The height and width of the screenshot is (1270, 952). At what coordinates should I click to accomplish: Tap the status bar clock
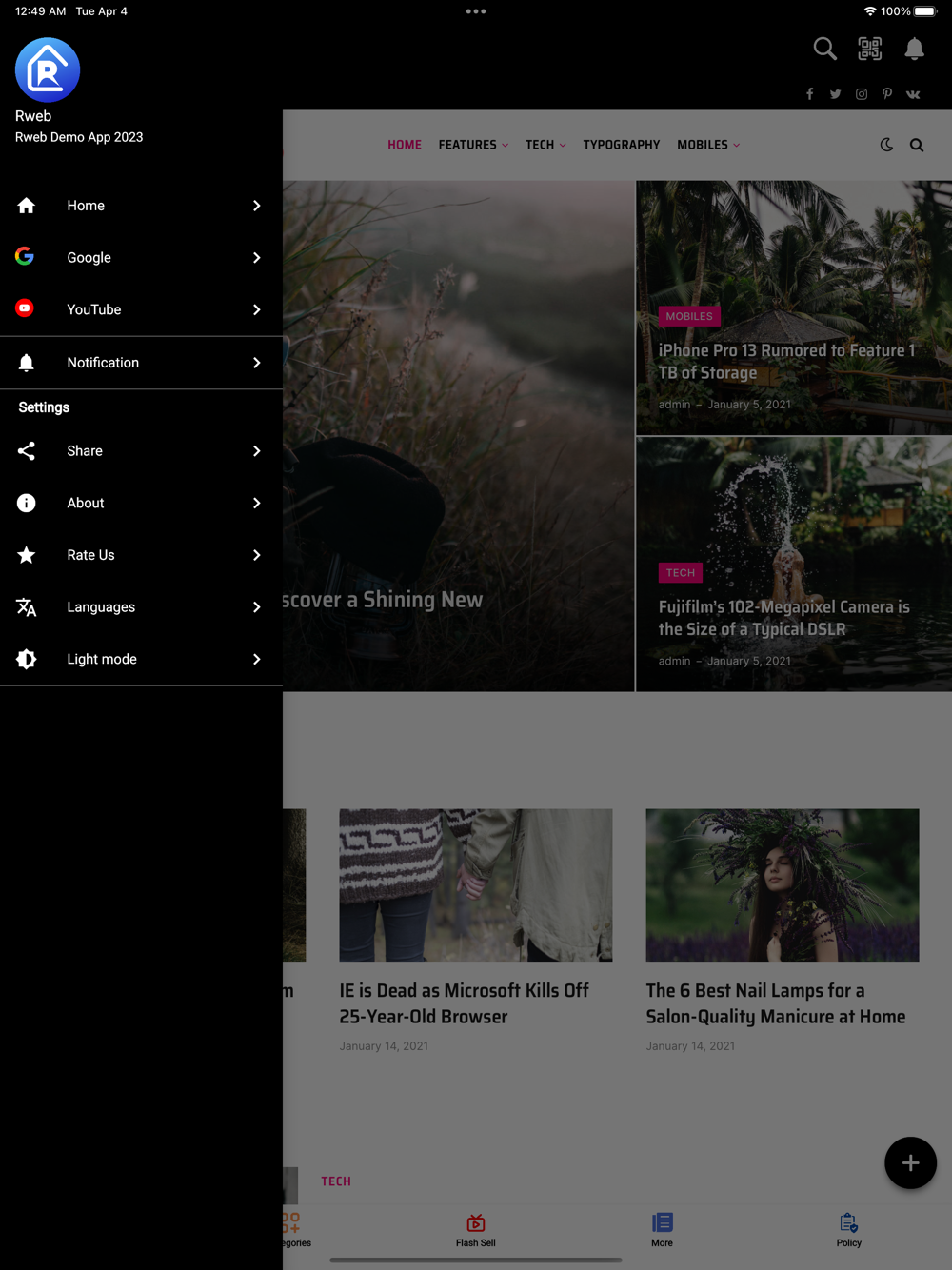pos(41,11)
